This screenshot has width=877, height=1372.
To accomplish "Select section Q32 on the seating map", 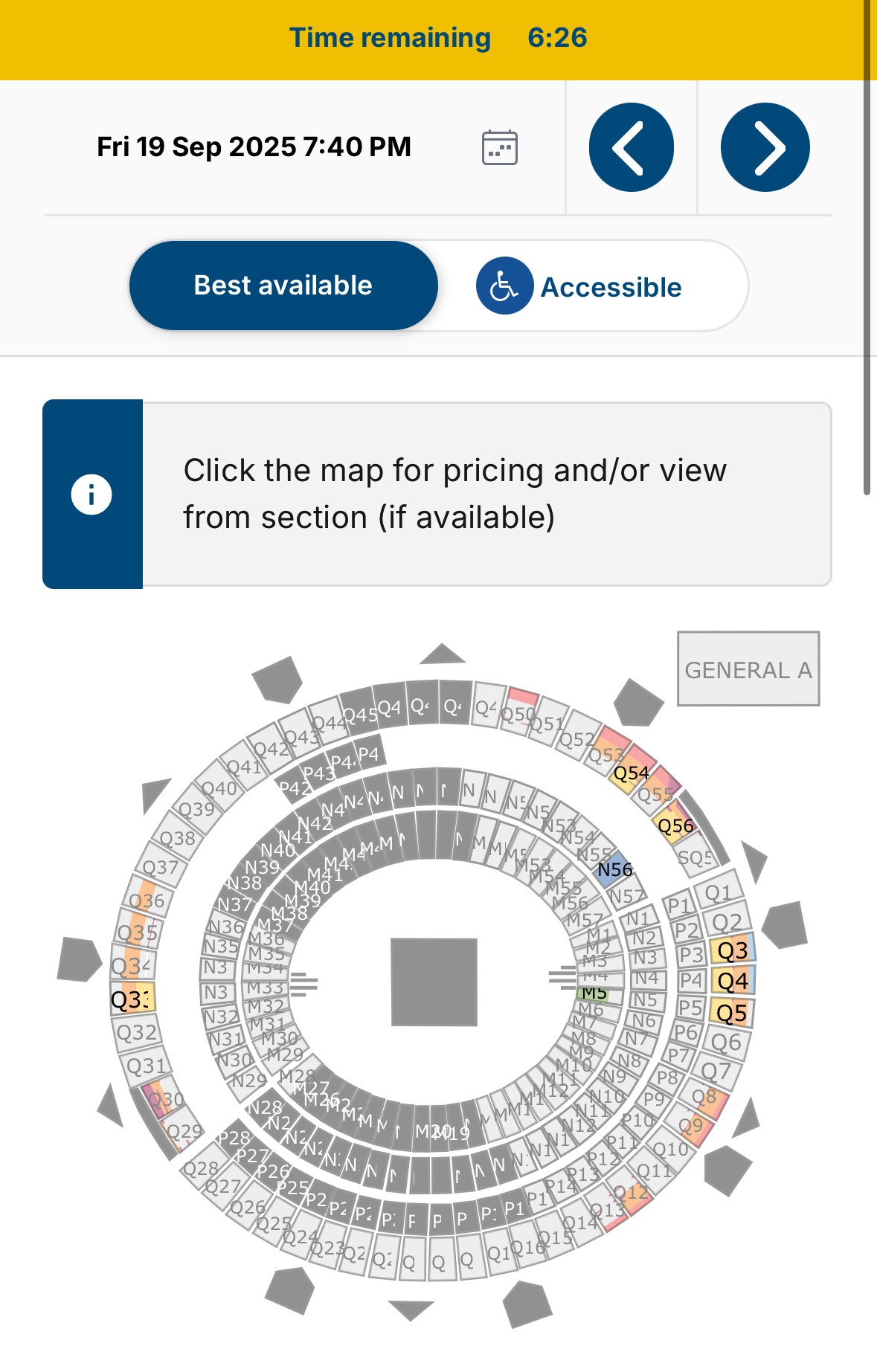I will 138,1032.
